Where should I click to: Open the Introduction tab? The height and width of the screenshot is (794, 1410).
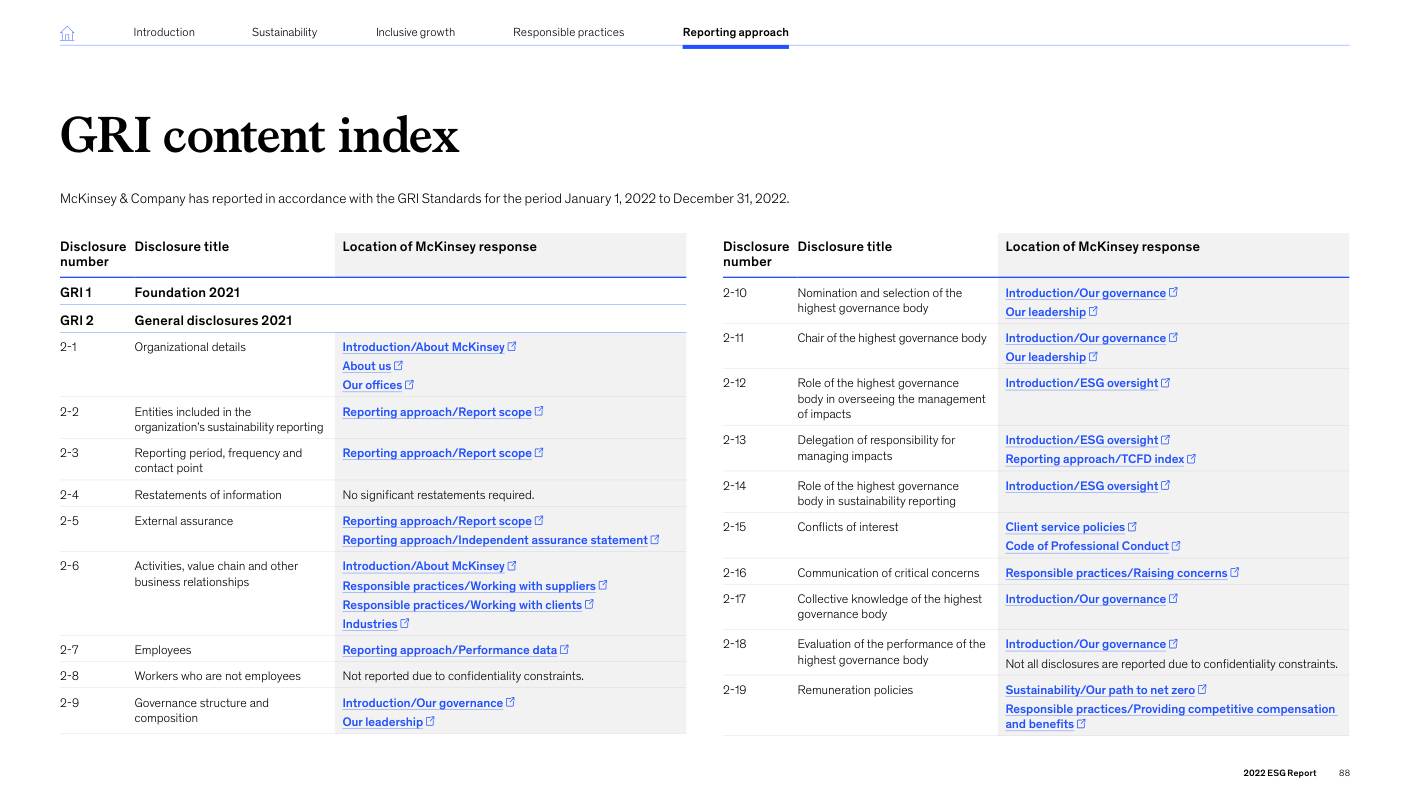[164, 32]
